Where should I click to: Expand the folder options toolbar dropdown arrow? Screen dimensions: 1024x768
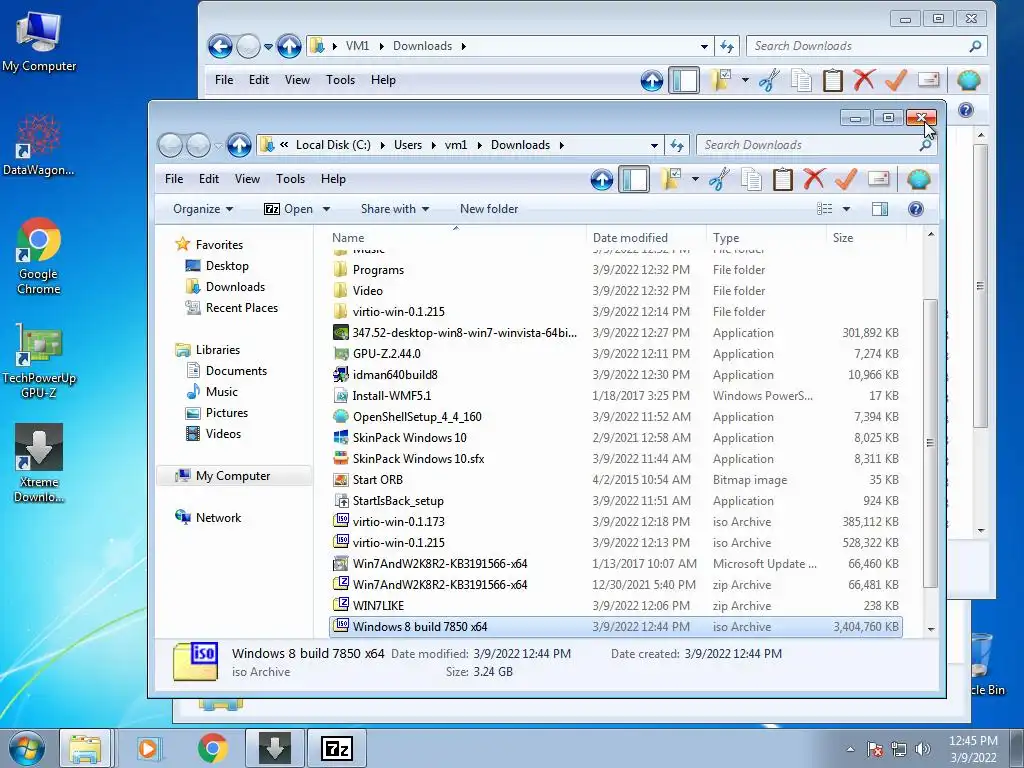pos(695,179)
